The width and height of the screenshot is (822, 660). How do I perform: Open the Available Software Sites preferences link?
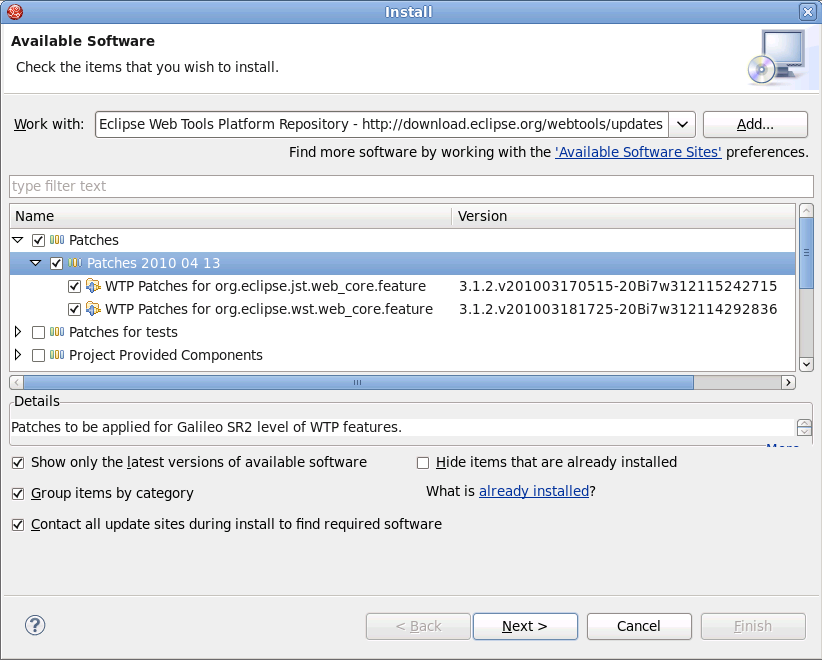(638, 152)
